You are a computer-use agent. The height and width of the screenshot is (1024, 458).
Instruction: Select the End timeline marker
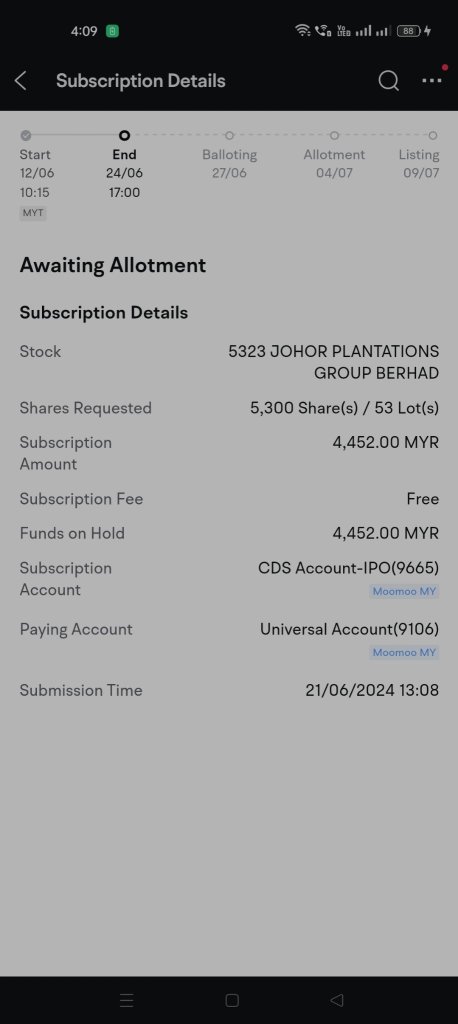pos(124,135)
